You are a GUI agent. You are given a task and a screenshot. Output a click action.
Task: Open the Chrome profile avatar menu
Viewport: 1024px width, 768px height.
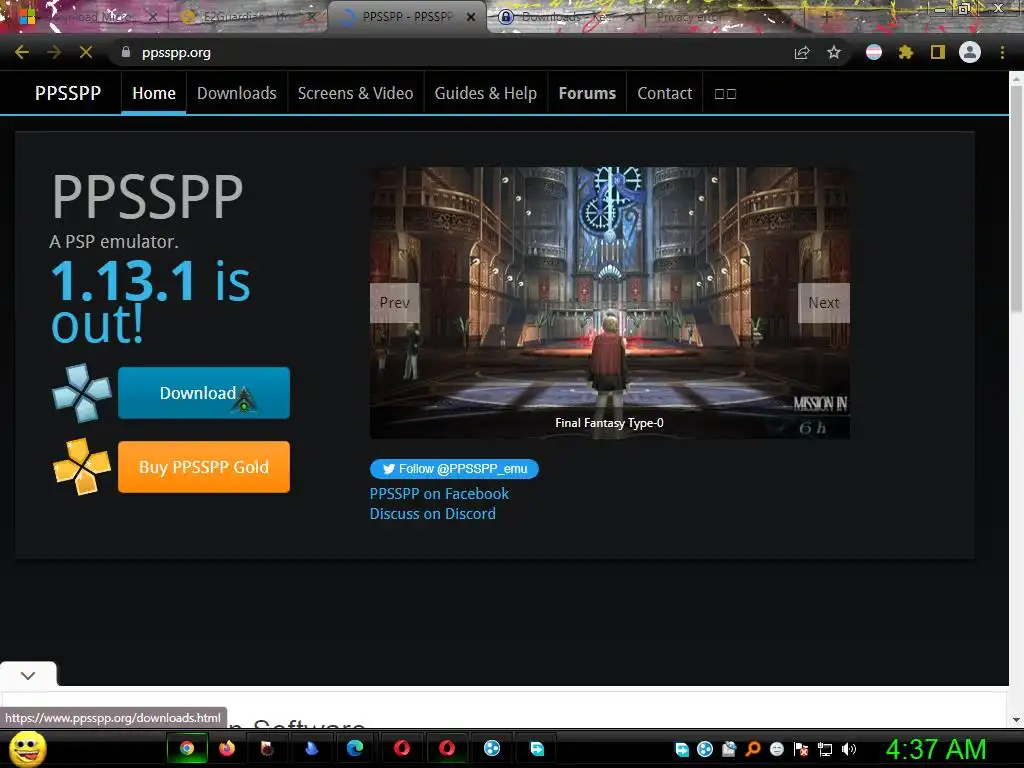pyautogui.click(x=970, y=52)
